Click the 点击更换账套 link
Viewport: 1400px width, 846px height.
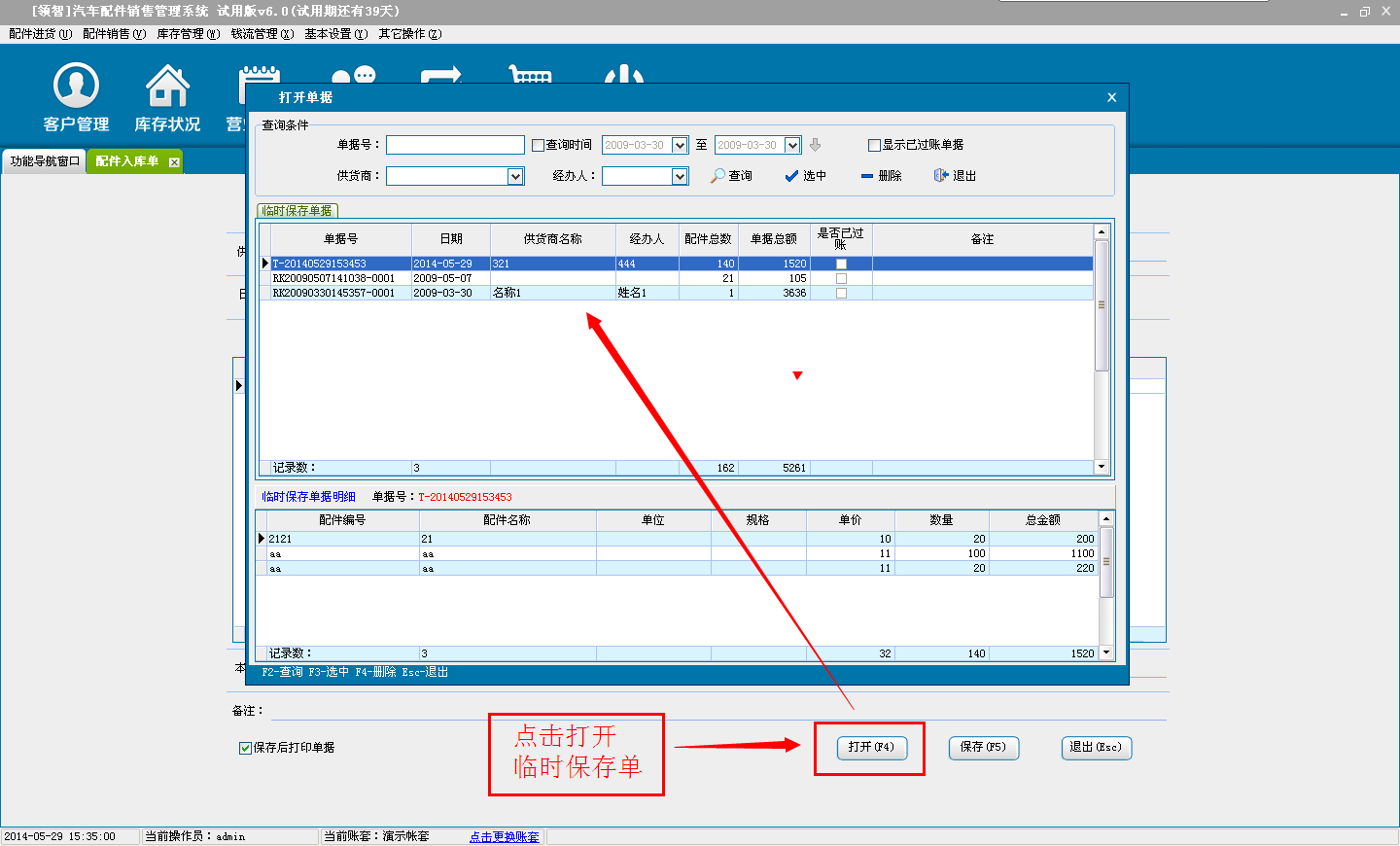coord(504,836)
